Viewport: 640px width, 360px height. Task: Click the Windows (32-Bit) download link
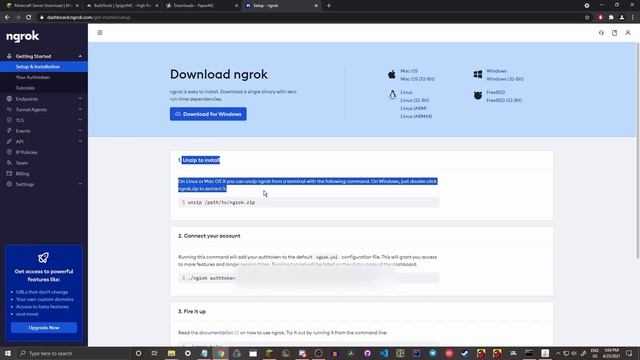505,79
